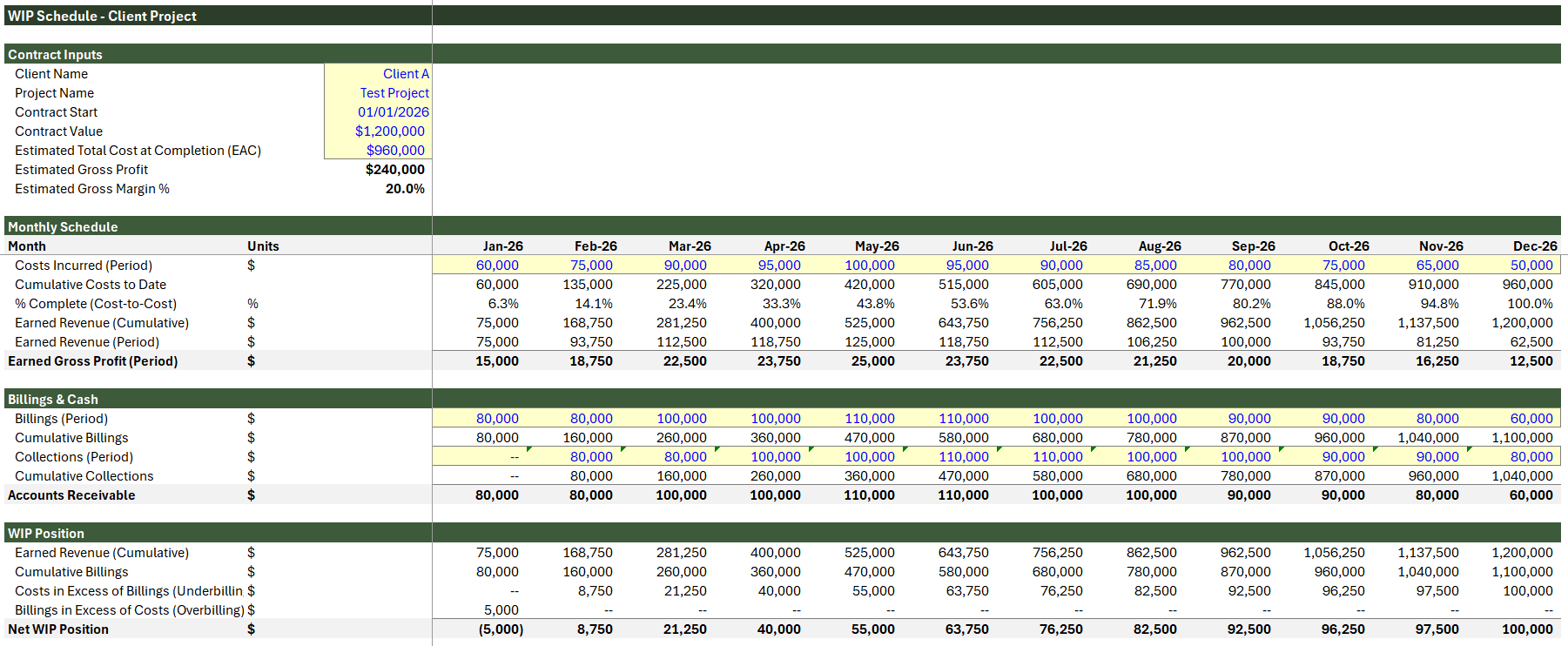Click Net WIP Position Dec-26 value 100,000
Viewport: 1568px width, 646px height.
tap(1528, 629)
